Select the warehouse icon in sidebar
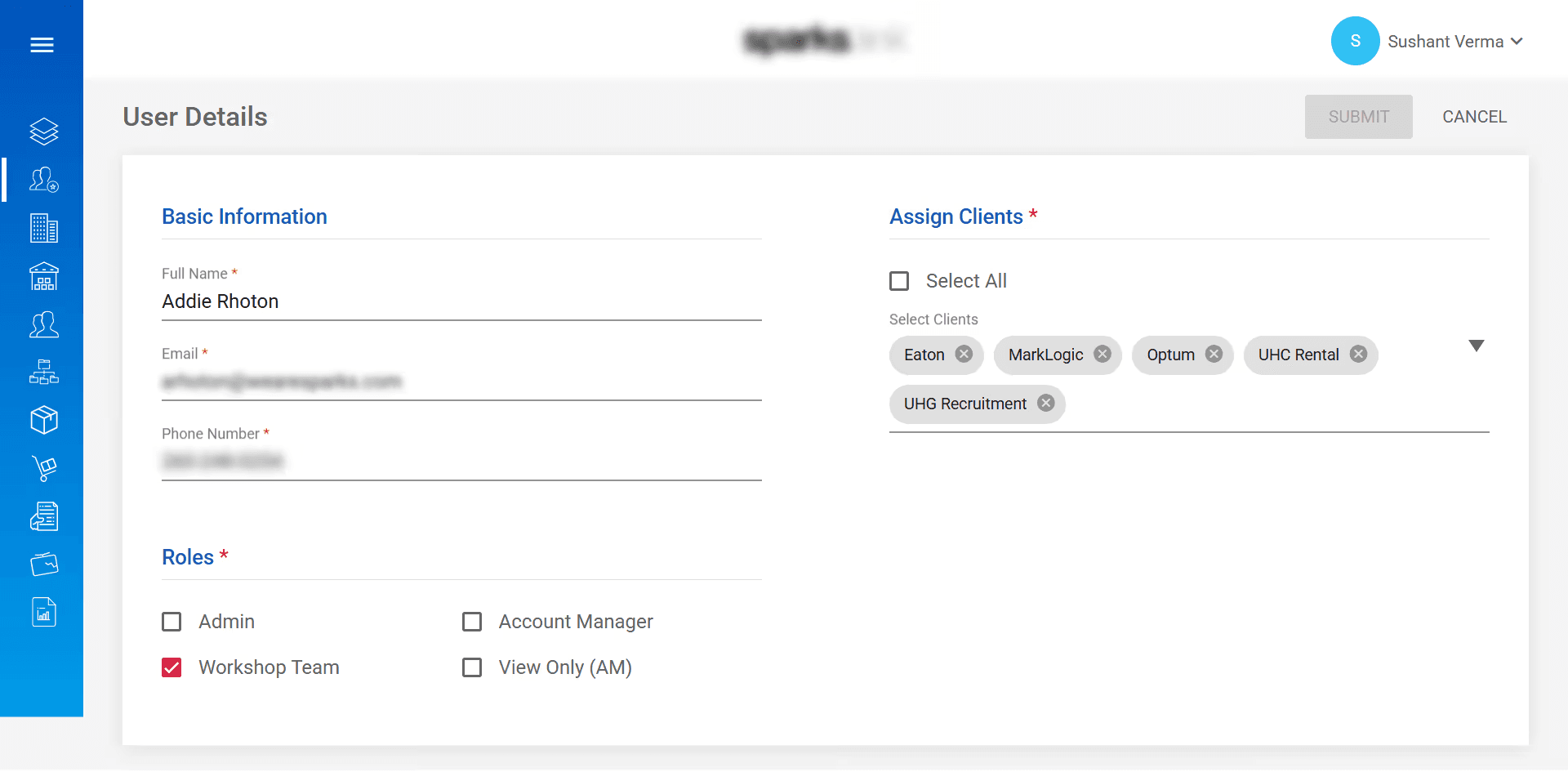The image size is (1568, 772). click(43, 276)
